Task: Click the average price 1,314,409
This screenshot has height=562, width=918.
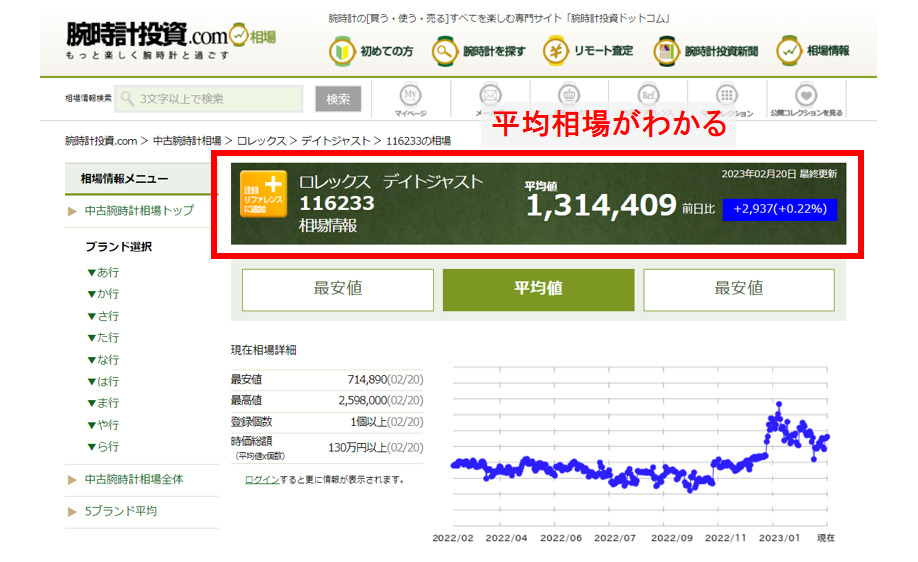Action: [x=601, y=205]
